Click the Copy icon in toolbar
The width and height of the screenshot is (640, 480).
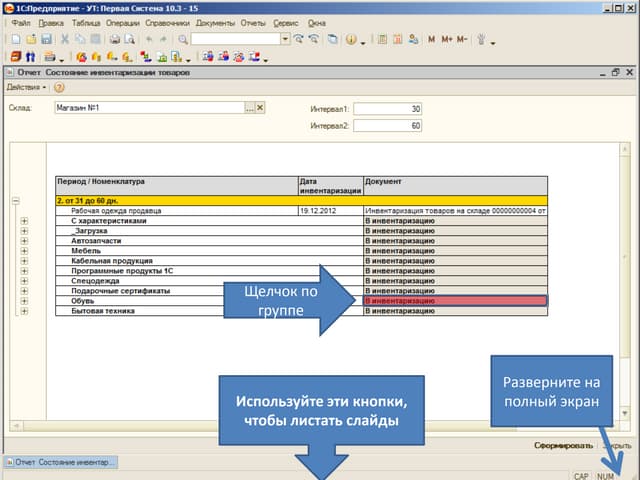[x=80, y=39]
